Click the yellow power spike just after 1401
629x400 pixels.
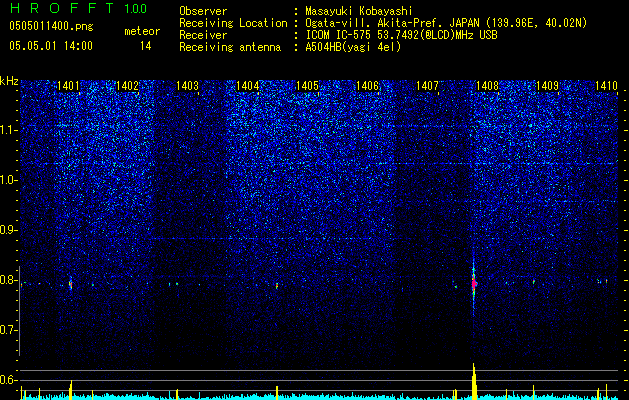pyautogui.click(x=71, y=390)
